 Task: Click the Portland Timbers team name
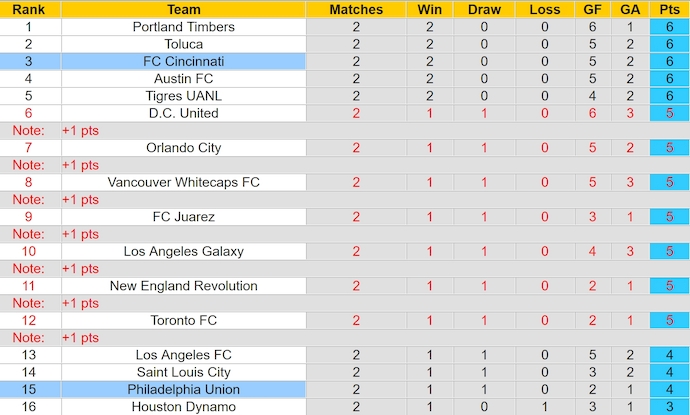[x=184, y=27]
